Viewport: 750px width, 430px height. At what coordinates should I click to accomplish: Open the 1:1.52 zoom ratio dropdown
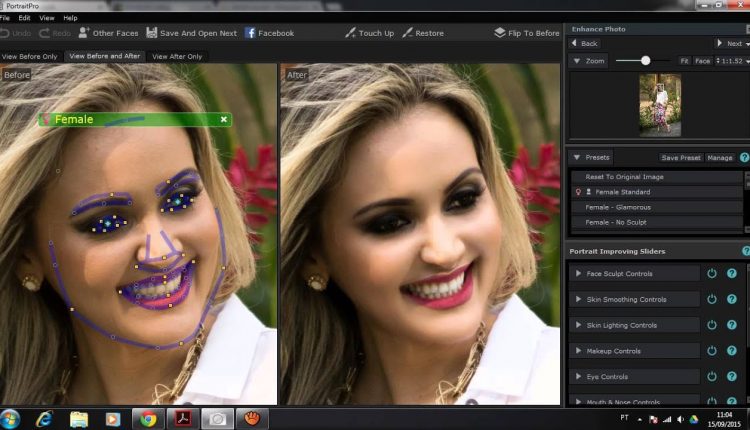click(x=732, y=61)
